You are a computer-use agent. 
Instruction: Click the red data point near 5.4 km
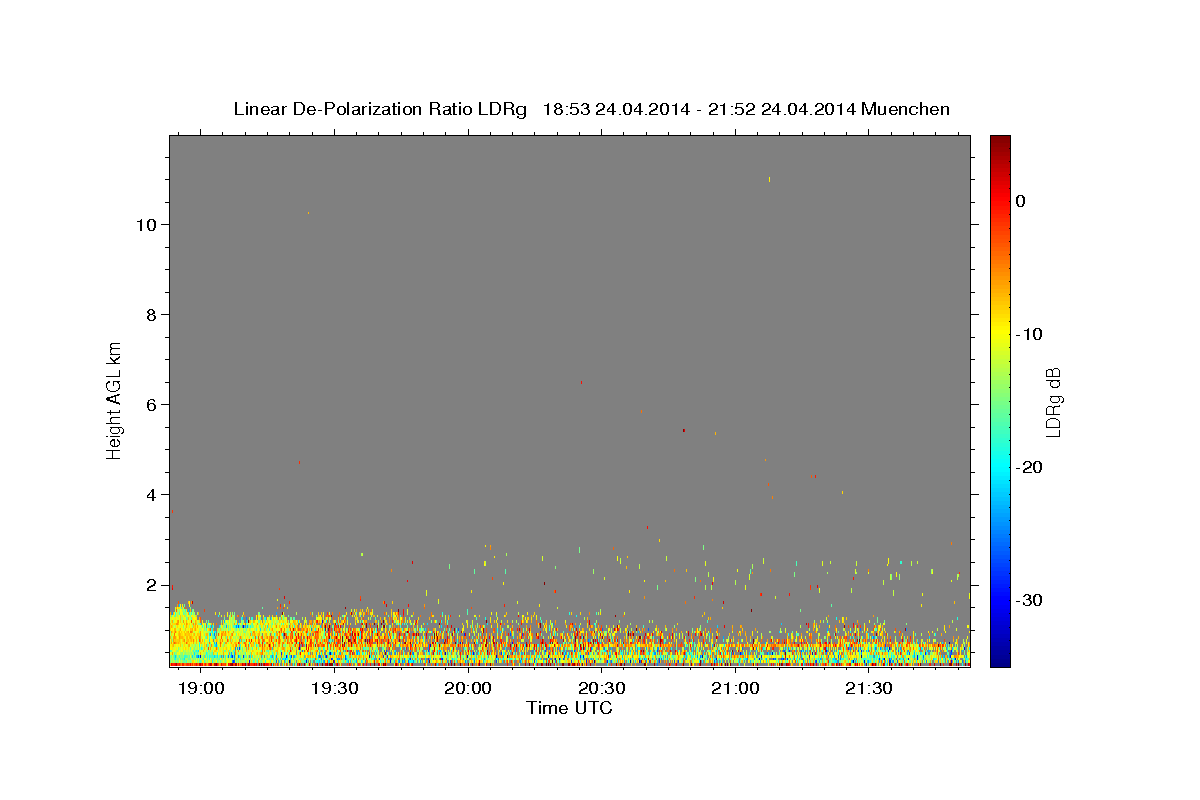tap(684, 430)
